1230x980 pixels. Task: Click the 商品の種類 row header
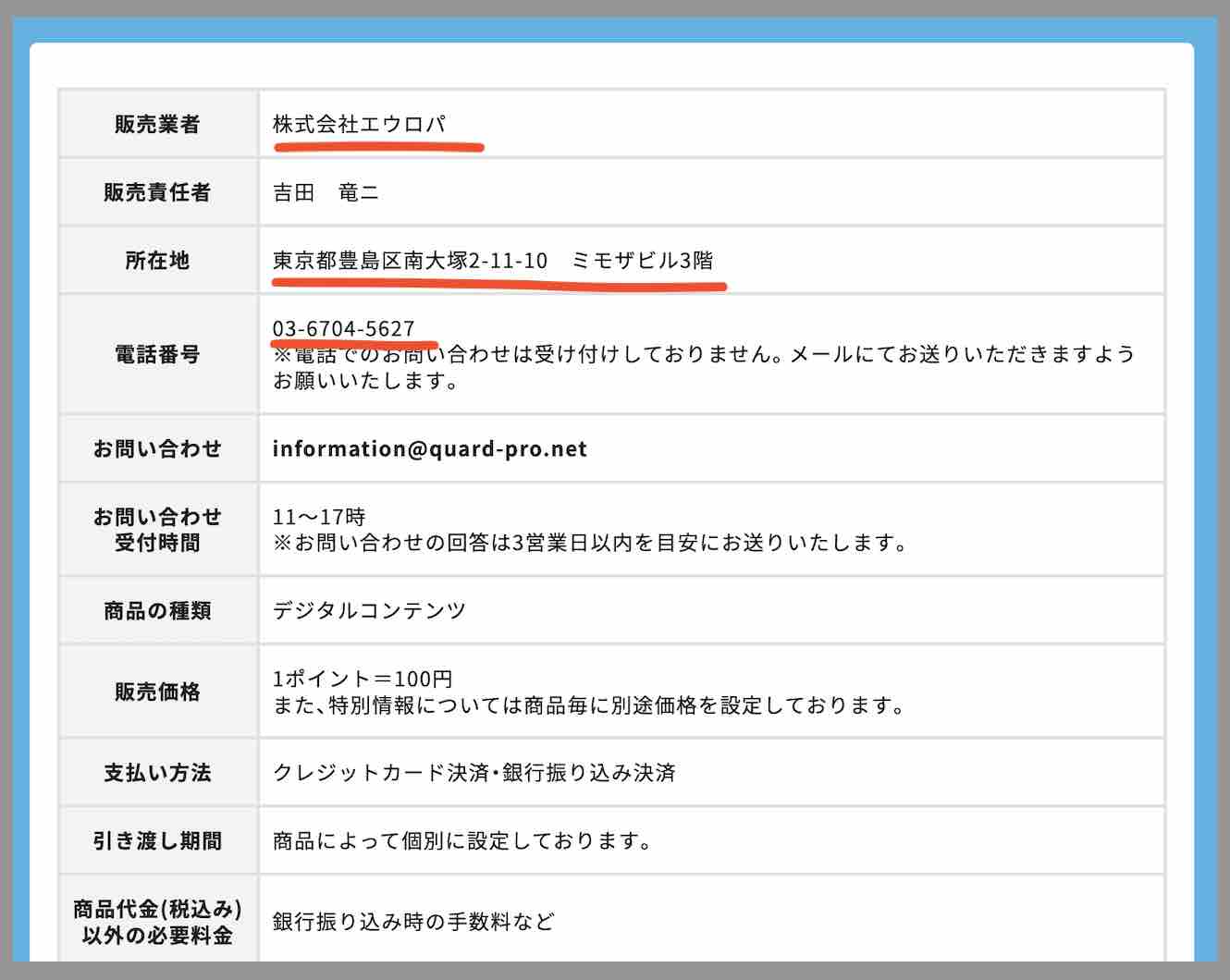tap(157, 609)
